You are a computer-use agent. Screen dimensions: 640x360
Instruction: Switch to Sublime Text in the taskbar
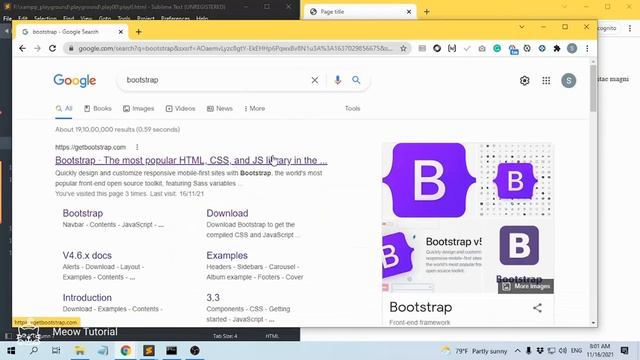coord(149,351)
